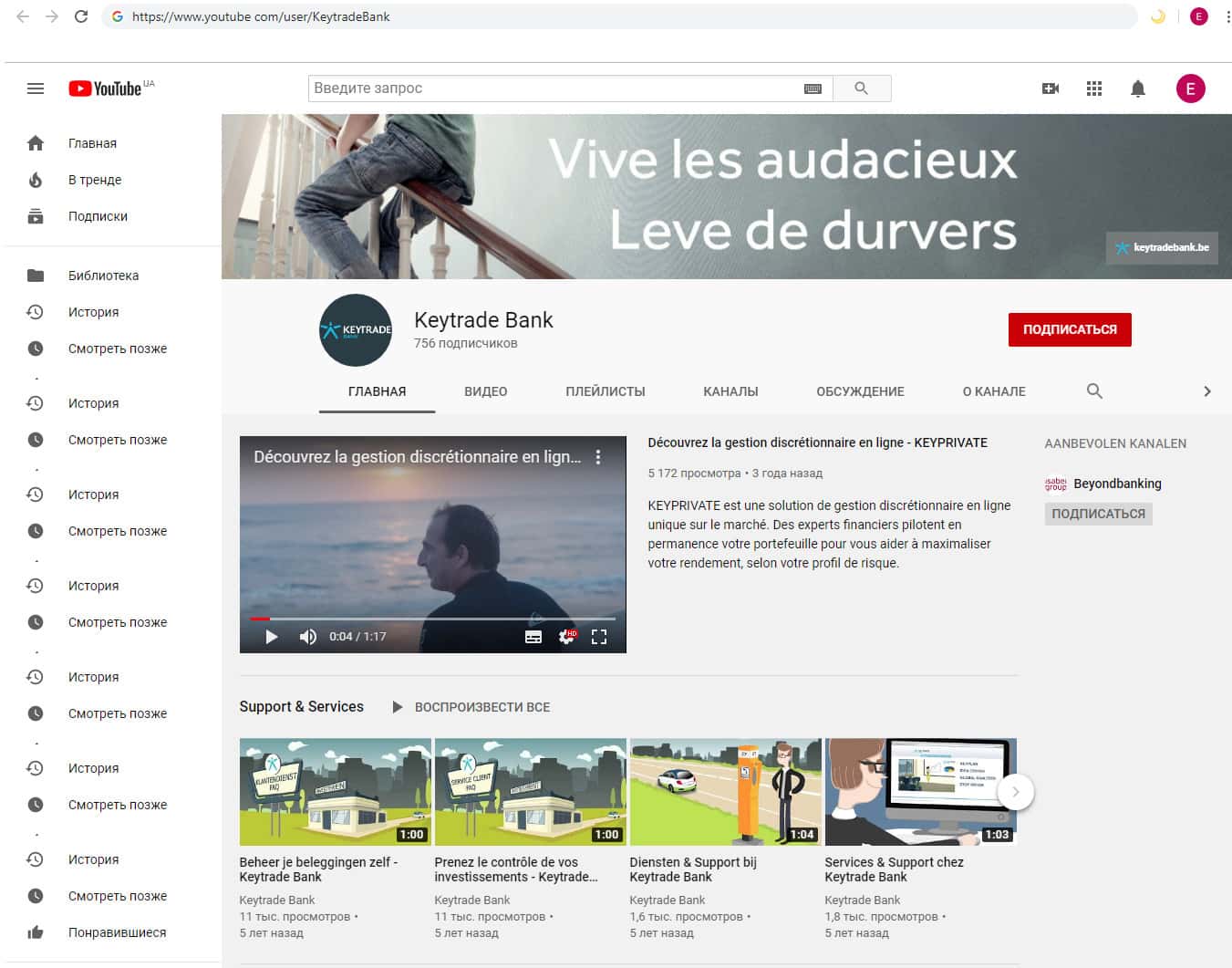Seek using the video progress bar
Image resolution: width=1232 pixels, height=968 pixels.
point(433,619)
